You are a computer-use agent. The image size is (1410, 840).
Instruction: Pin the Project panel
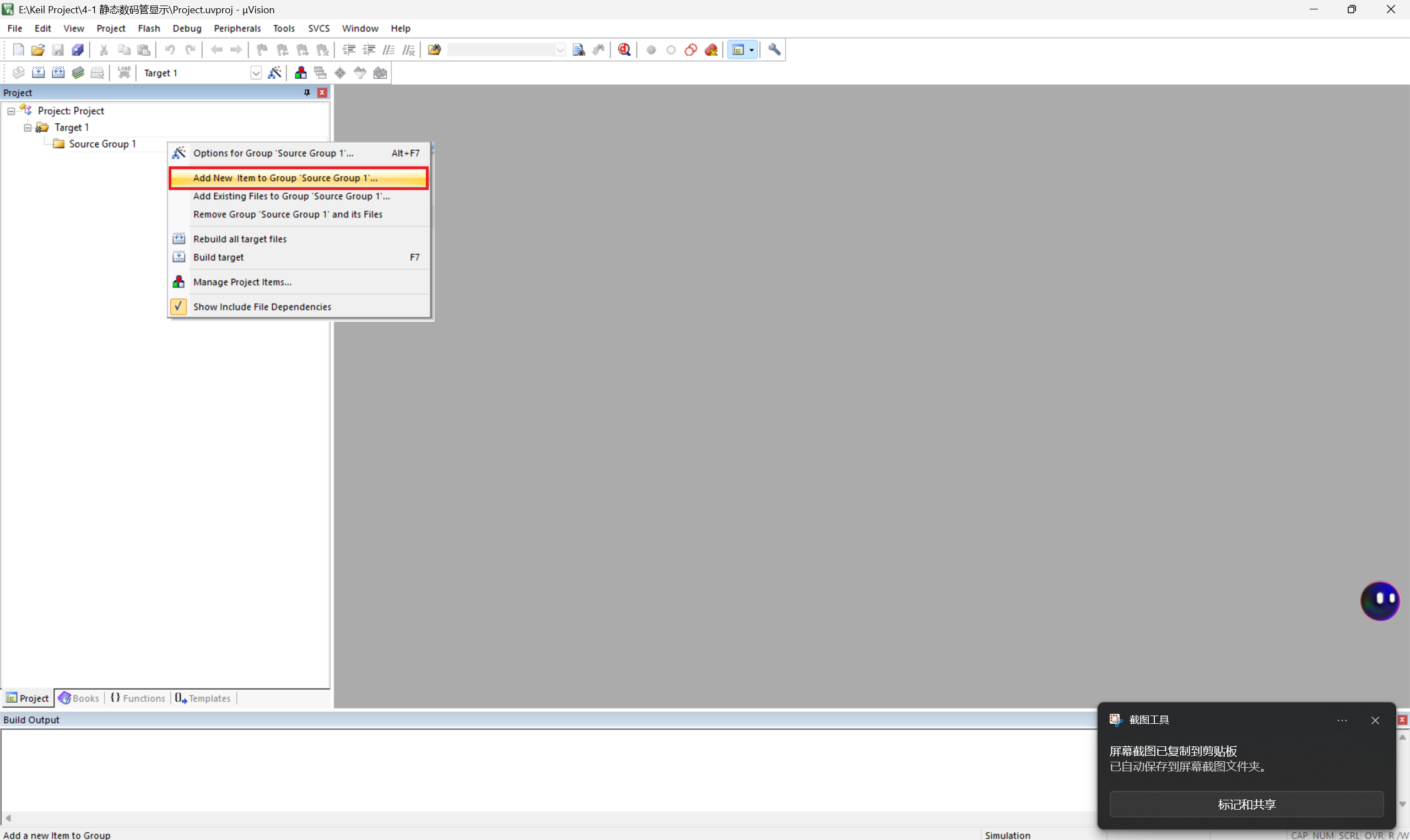[x=307, y=93]
